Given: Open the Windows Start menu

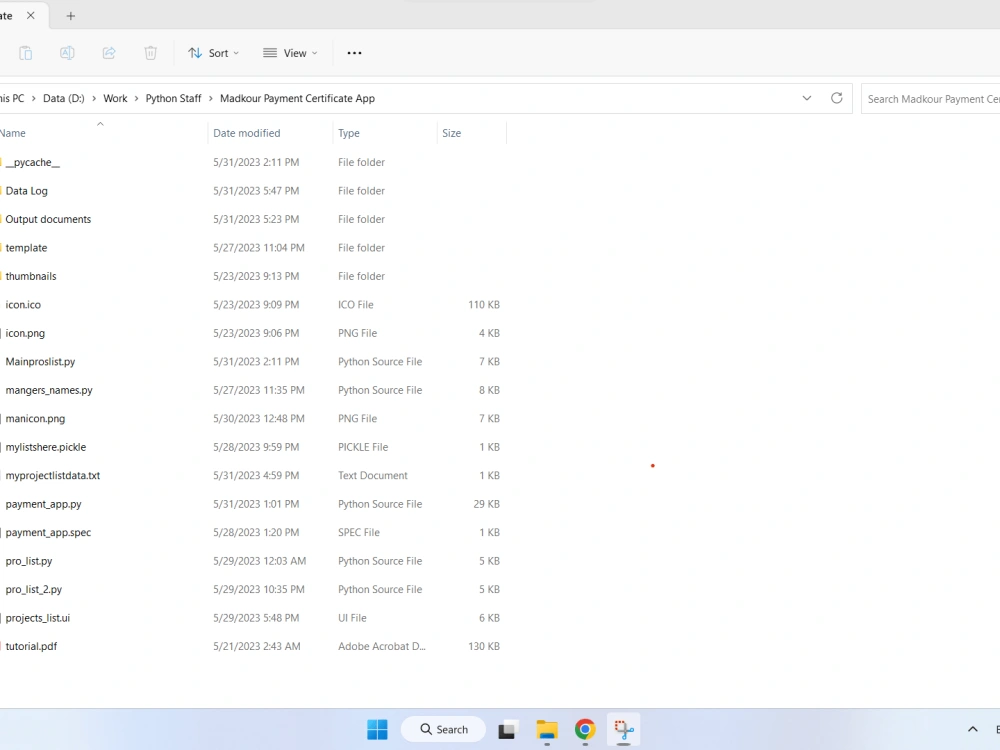Looking at the screenshot, I should pos(378,730).
